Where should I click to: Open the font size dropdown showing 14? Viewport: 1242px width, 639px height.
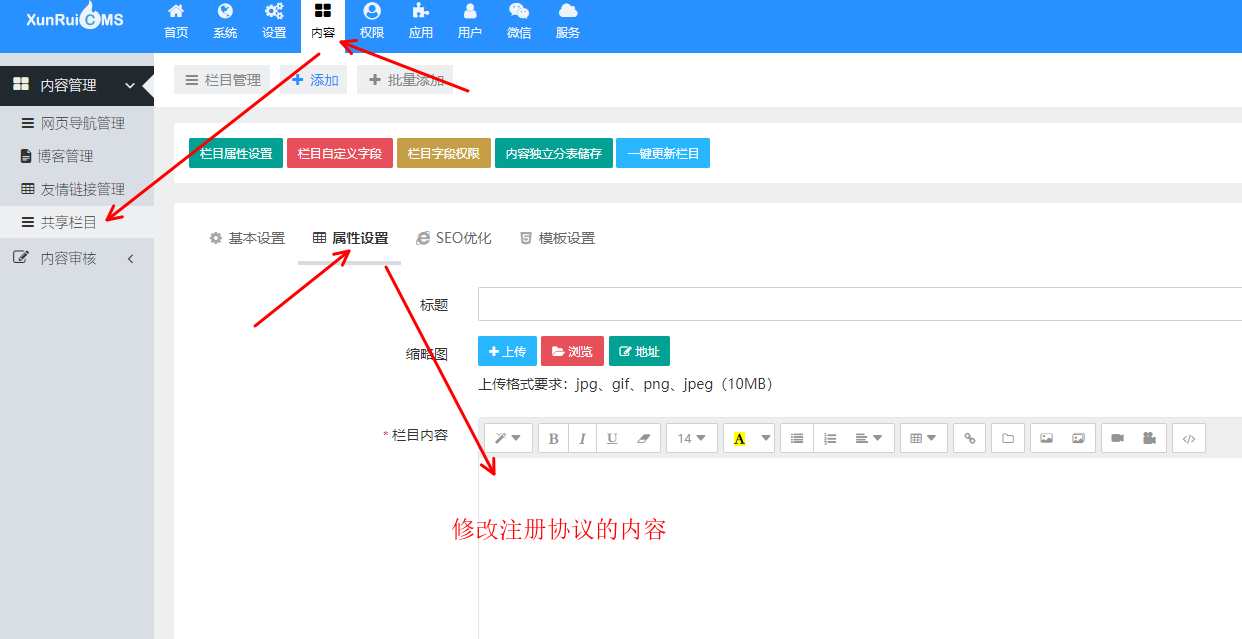click(x=692, y=437)
